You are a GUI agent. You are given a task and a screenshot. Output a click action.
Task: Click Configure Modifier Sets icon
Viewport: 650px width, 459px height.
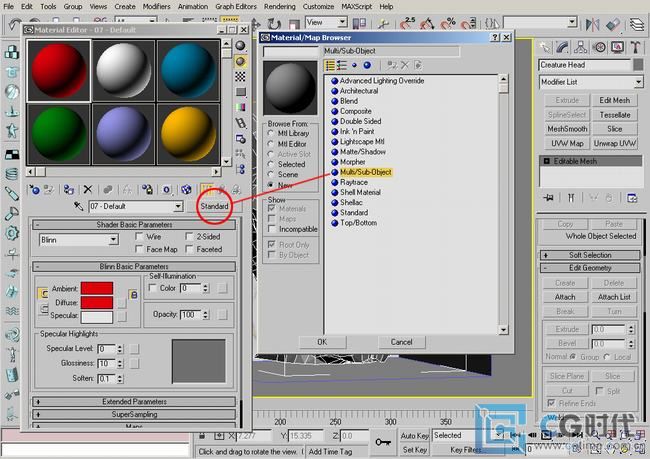coord(632,198)
